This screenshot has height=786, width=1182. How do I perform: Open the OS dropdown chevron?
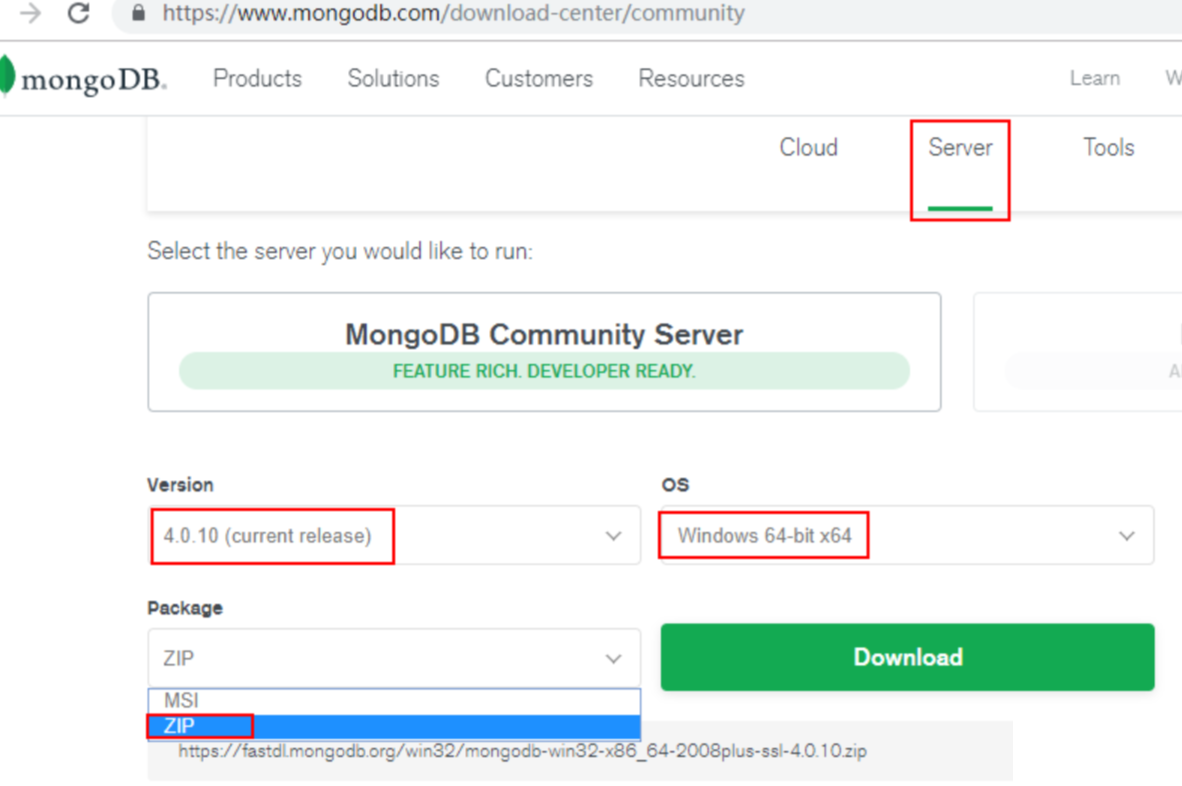coord(1127,536)
